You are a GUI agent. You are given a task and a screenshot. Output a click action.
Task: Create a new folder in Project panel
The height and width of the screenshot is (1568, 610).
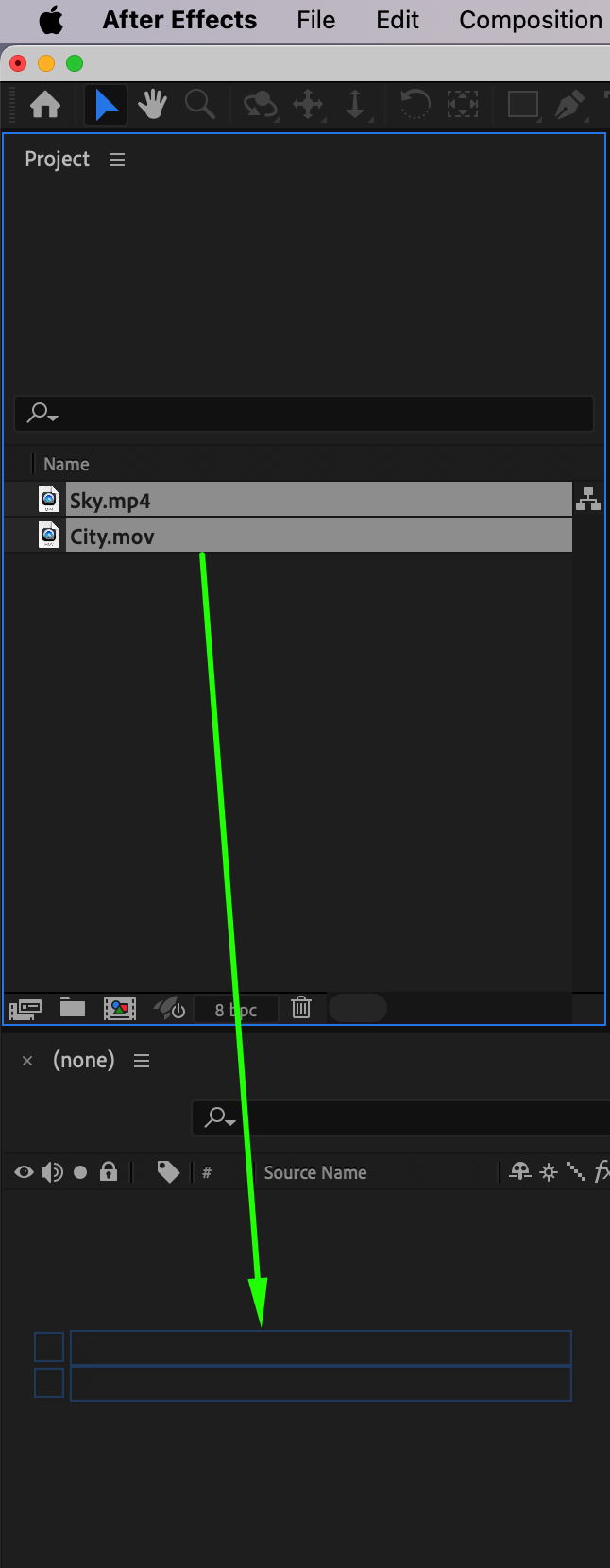(x=73, y=1008)
